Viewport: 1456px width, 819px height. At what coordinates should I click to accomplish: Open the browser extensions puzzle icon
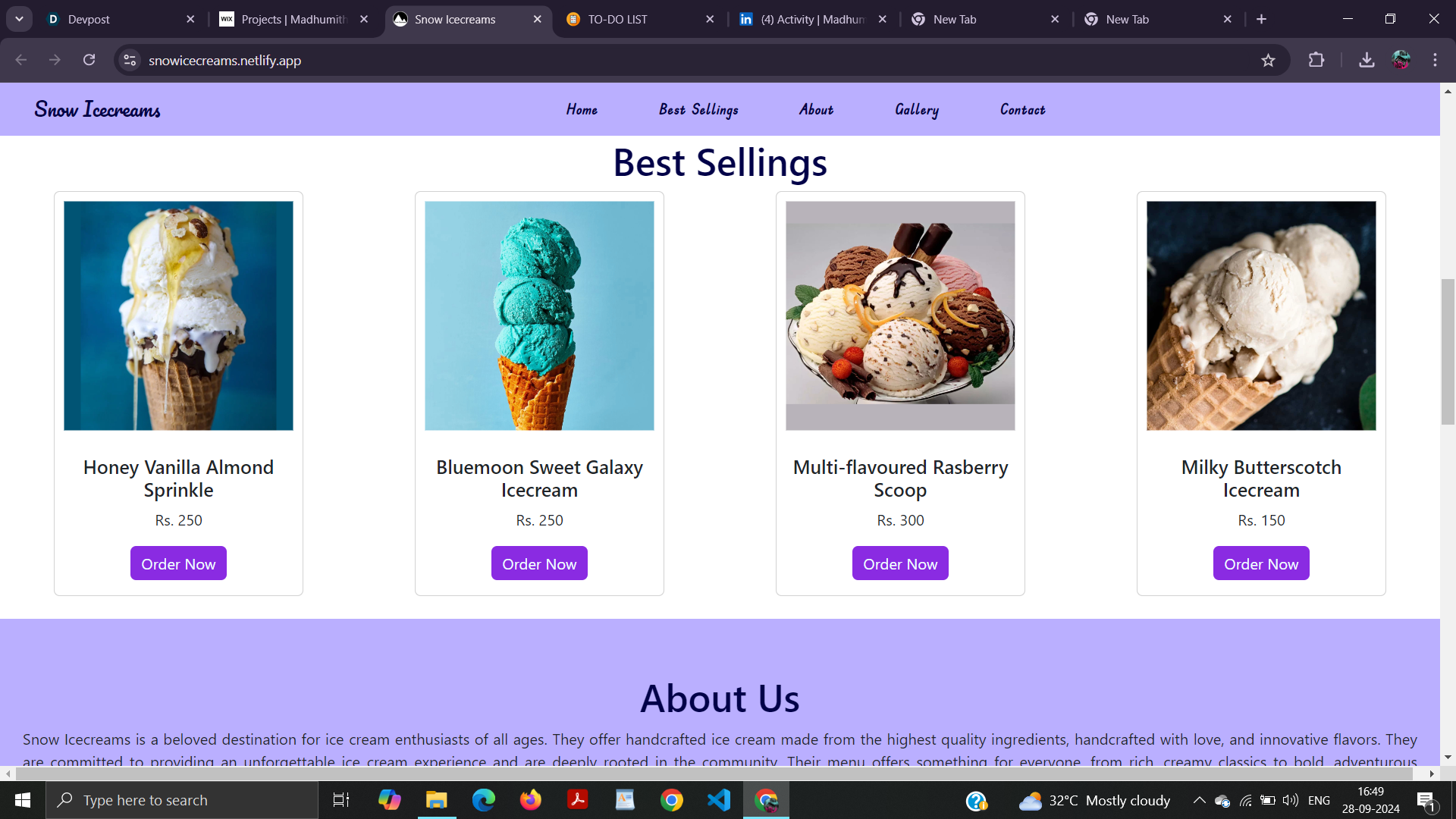click(x=1316, y=60)
